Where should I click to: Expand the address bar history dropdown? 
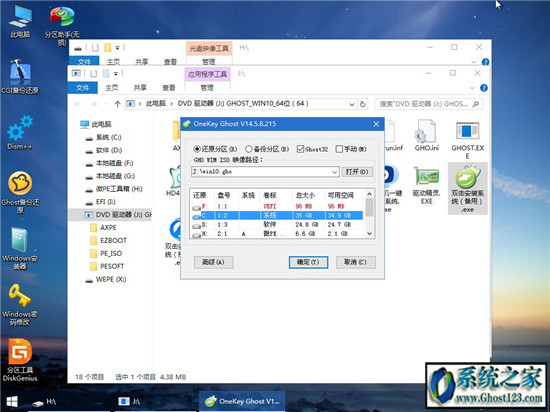[x=352, y=104]
